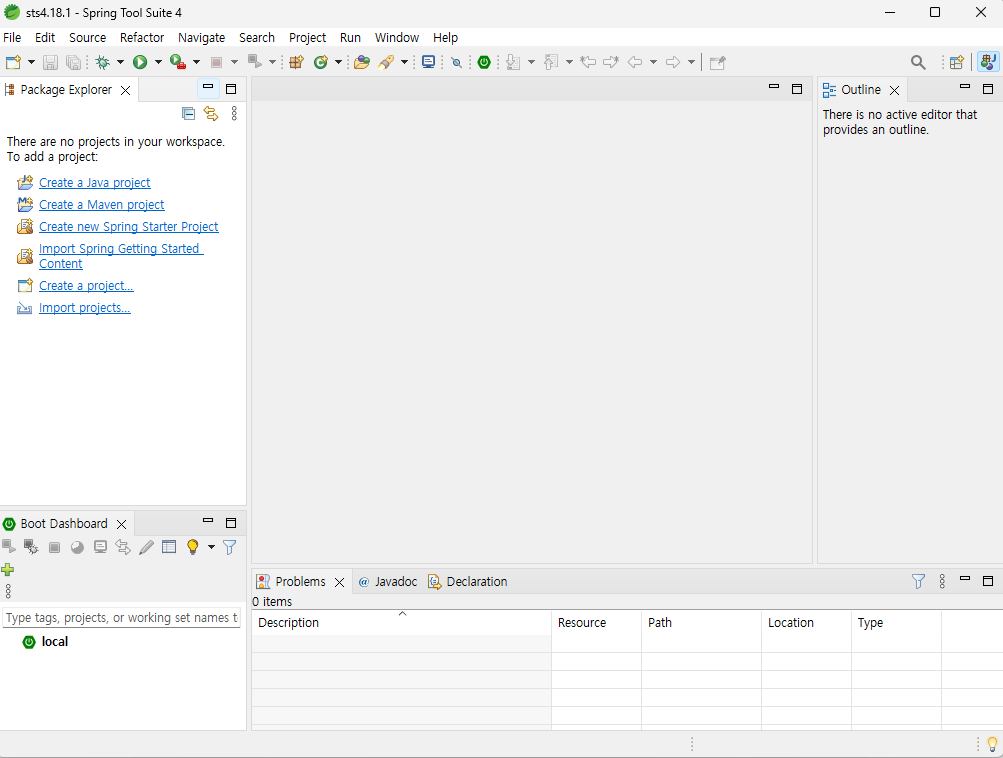Toggle the Boot Dashboard lightbulb icon
1003x758 pixels.
[x=193, y=547]
